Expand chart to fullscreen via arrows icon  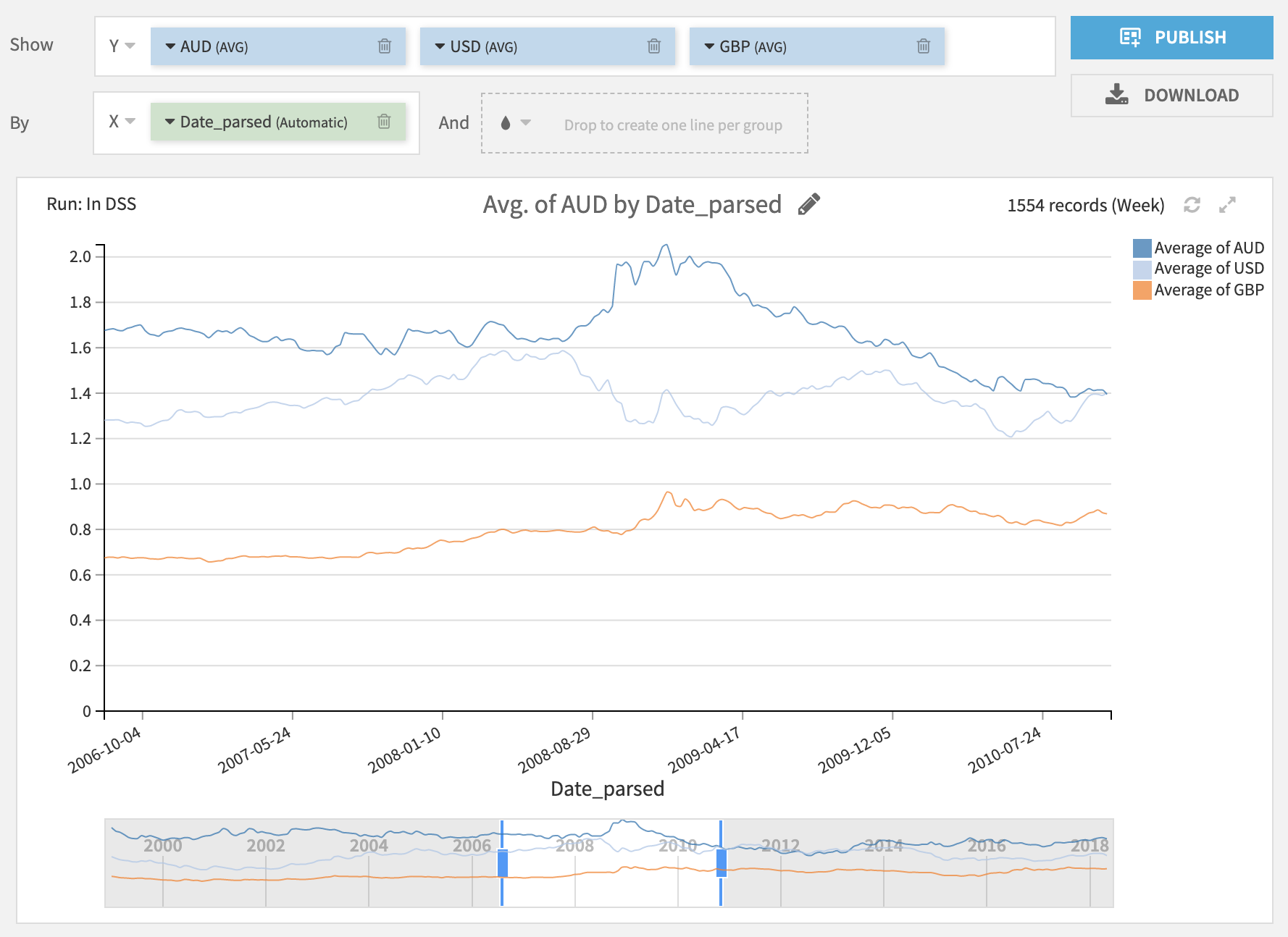click(1227, 205)
